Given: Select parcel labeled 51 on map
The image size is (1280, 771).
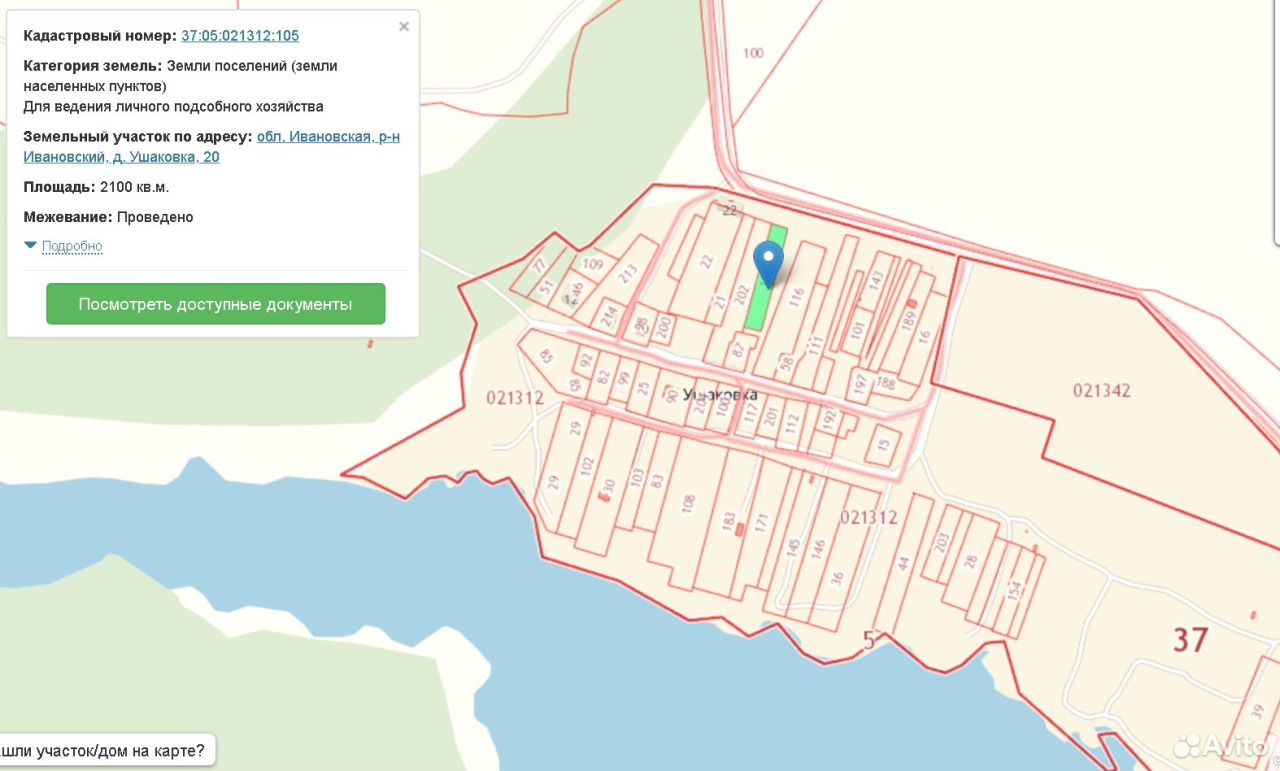Looking at the screenshot, I should point(547,287).
